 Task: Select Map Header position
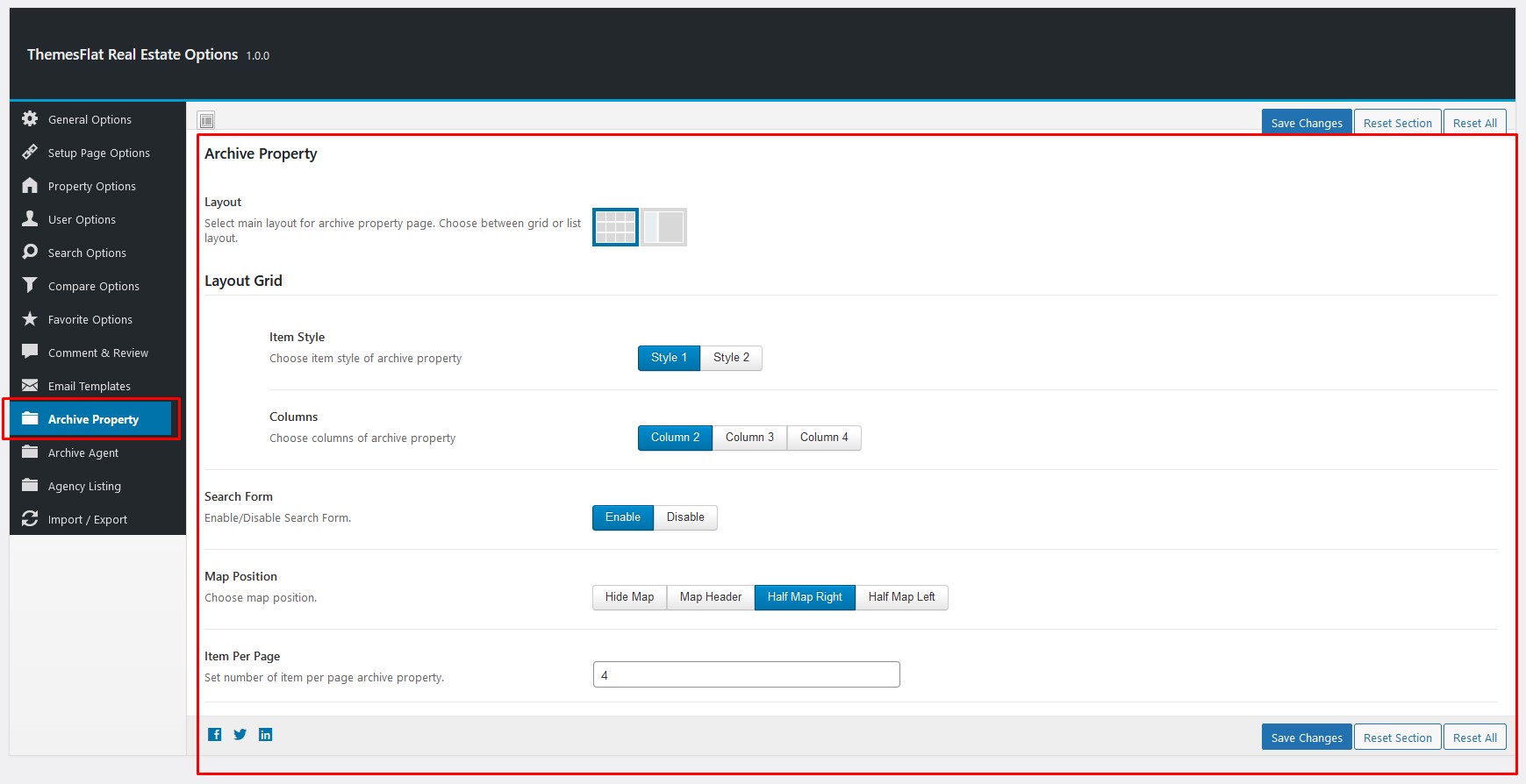711,597
